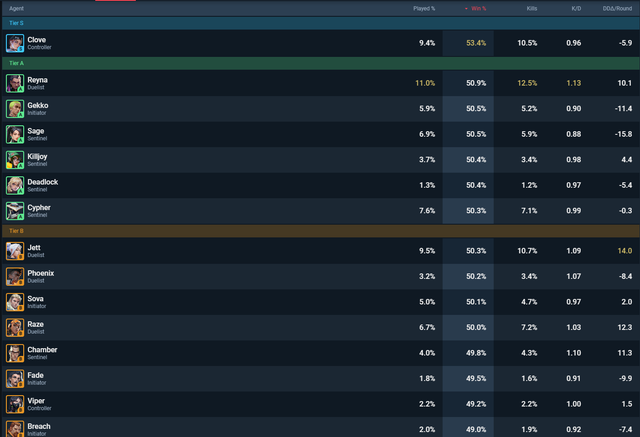Click Sage's agent portrait icon
Image resolution: width=640 pixels, height=437 pixels.
click(15, 135)
